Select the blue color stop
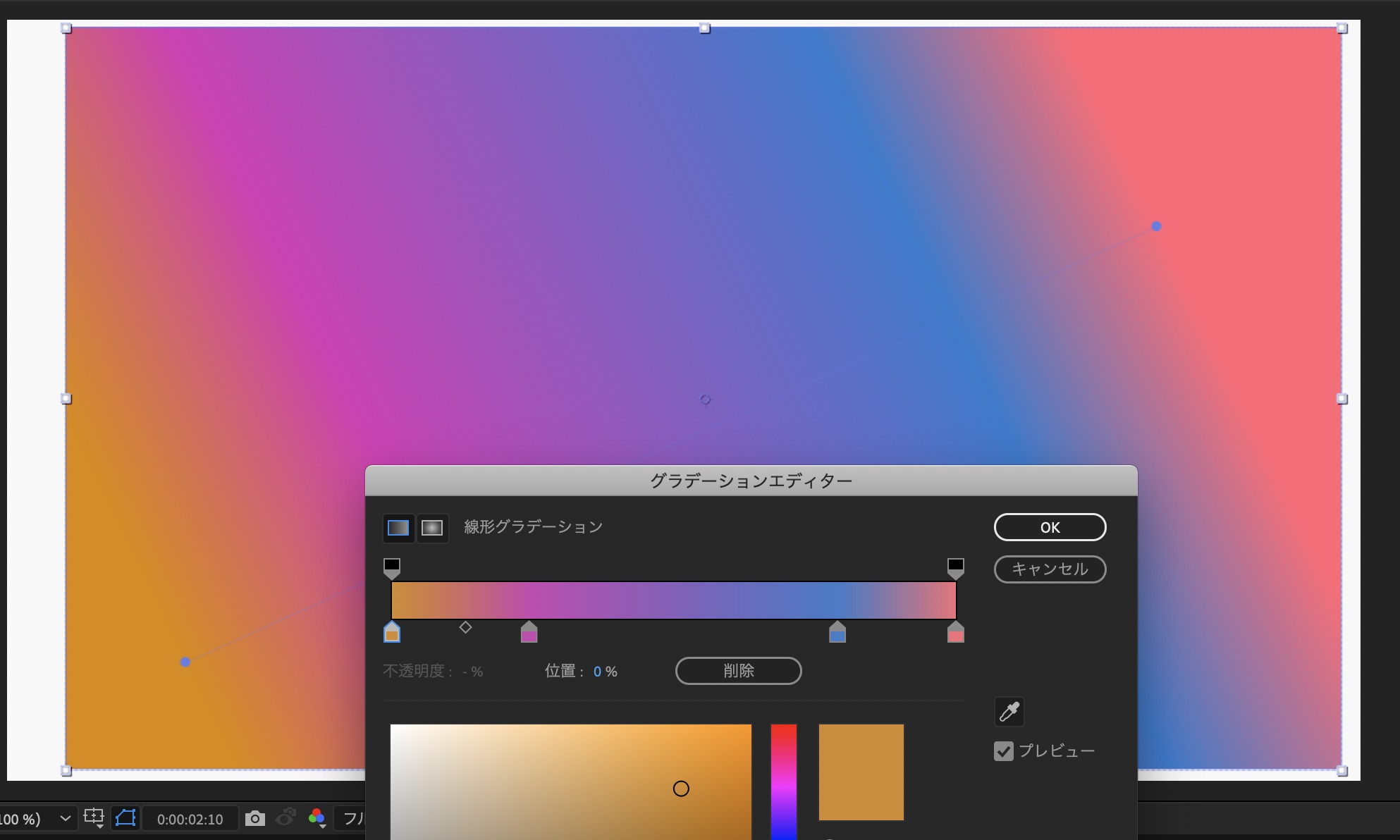1400x840 pixels. 837,633
